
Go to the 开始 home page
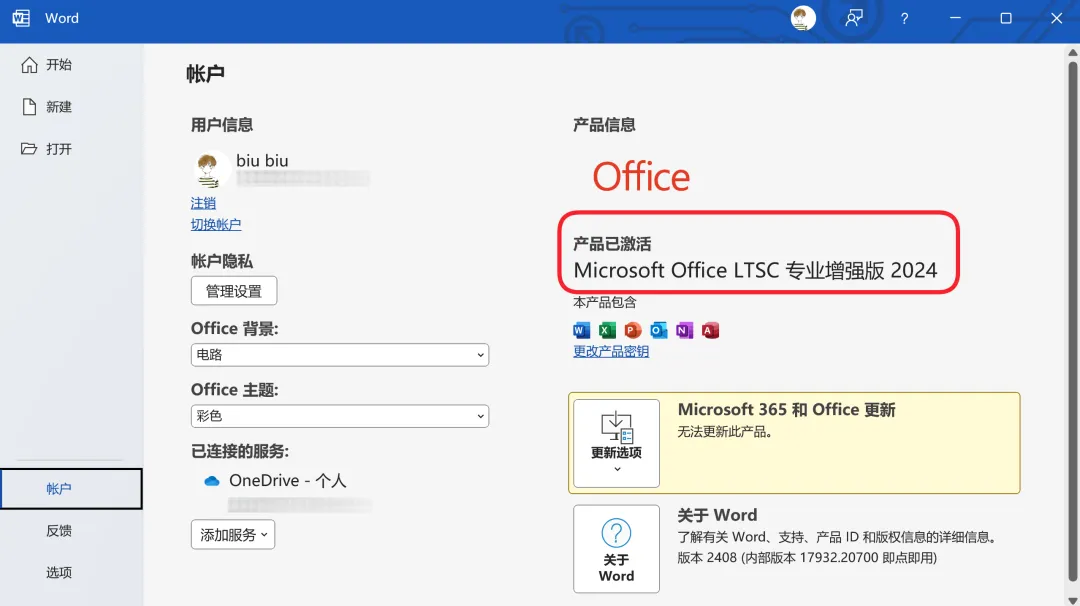(59, 65)
